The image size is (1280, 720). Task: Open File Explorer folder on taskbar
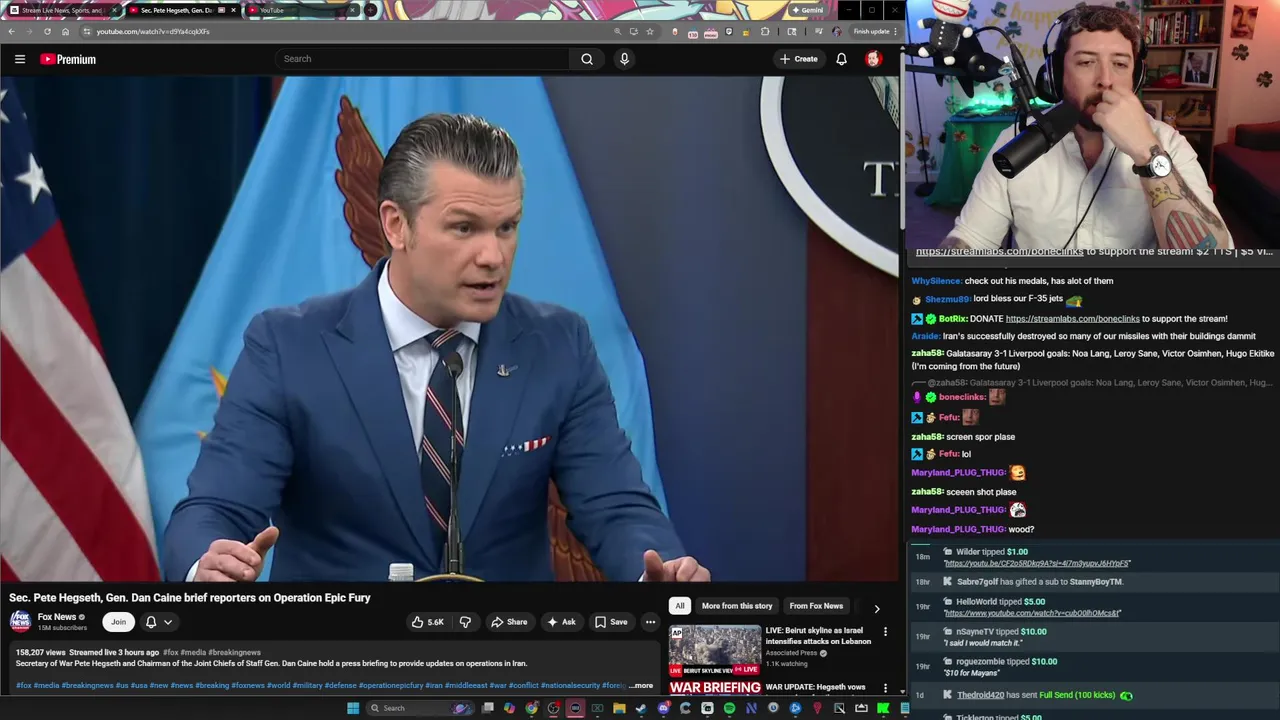619,708
